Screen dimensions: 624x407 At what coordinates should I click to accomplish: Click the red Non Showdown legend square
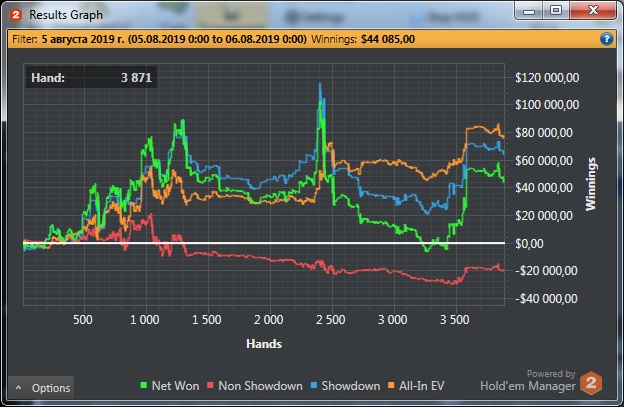(x=211, y=385)
